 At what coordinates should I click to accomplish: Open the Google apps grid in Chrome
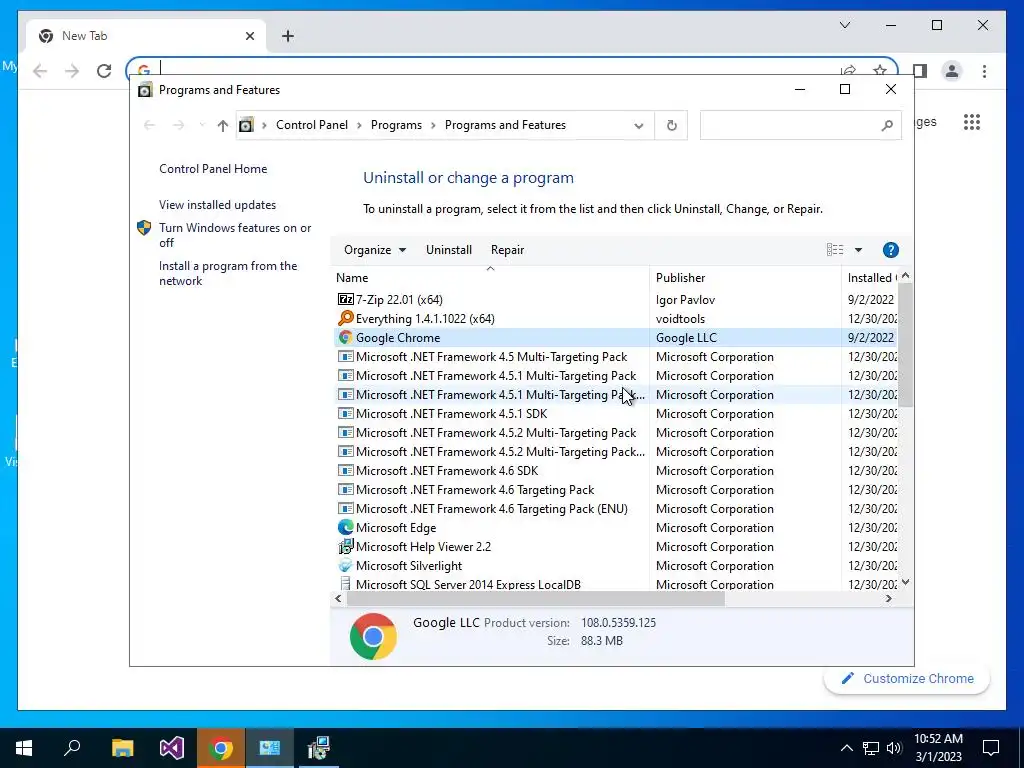pos(972,122)
